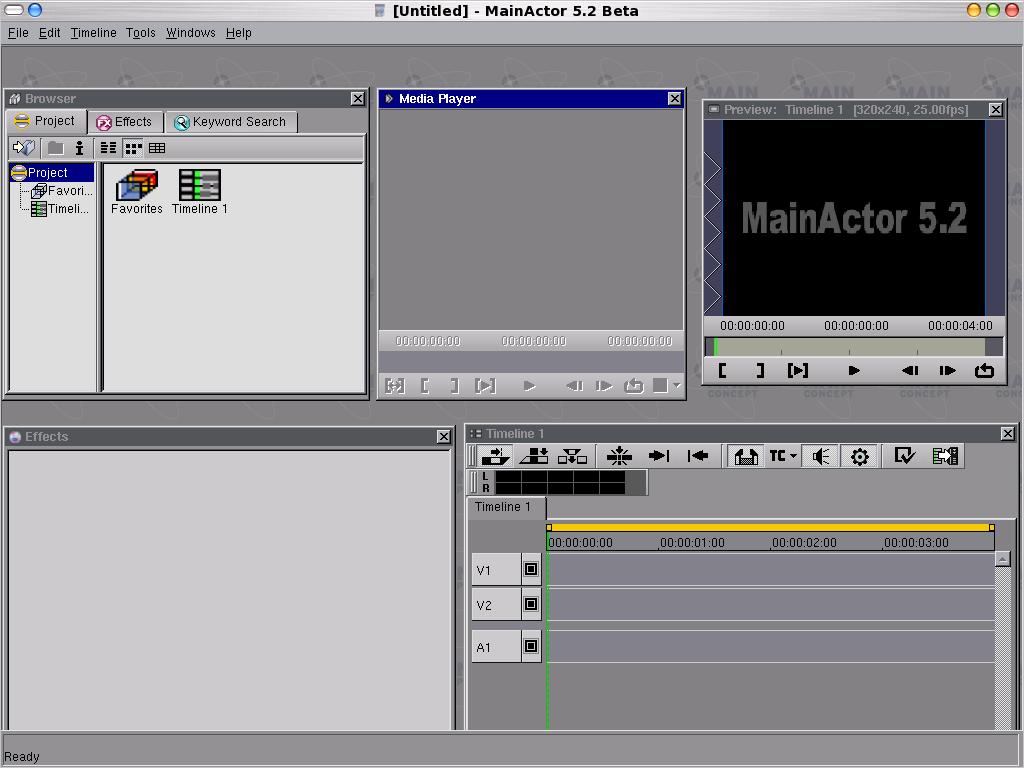Click the first icon in Media Player controls
The width and height of the screenshot is (1024, 768).
click(394, 386)
